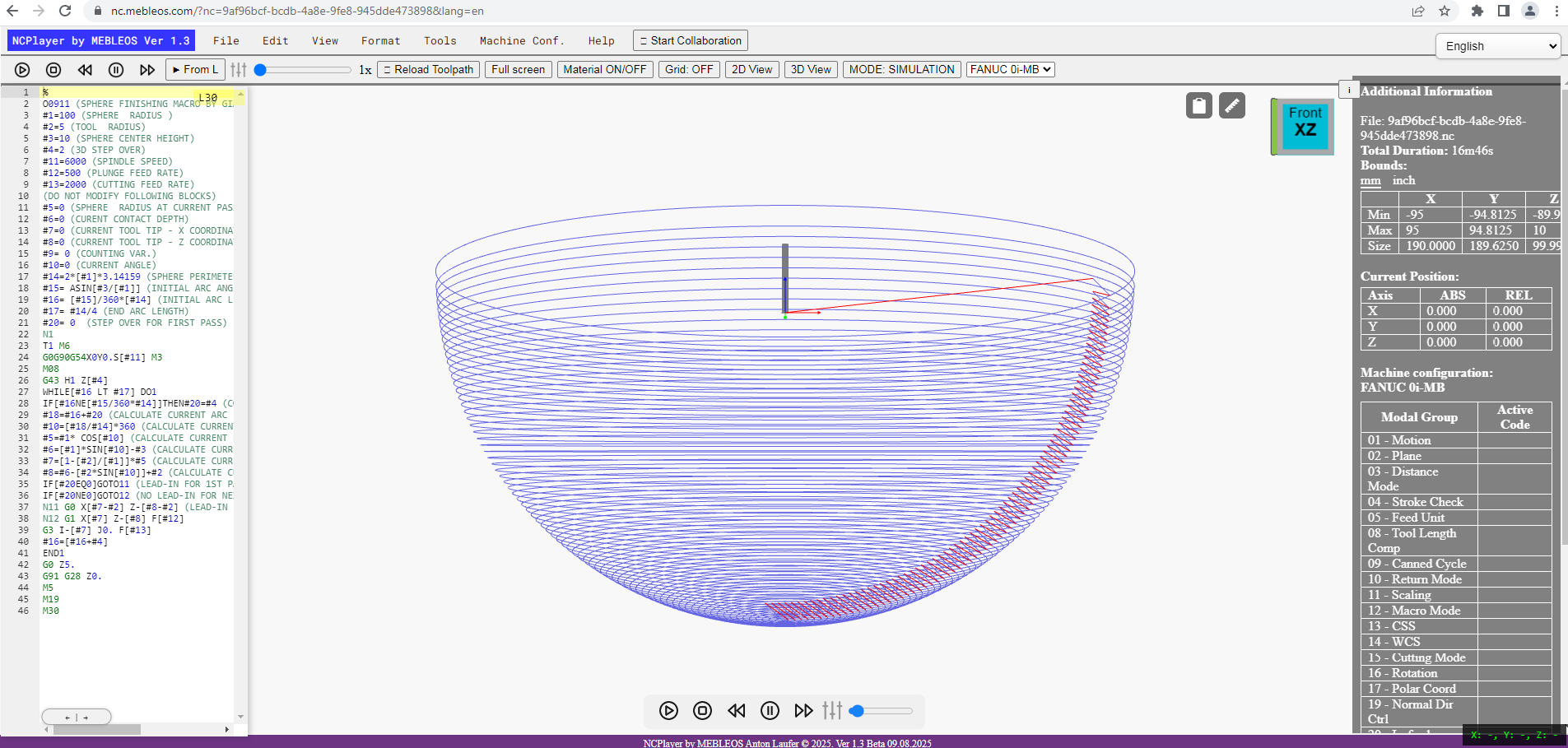Toggle MODE: SIMULATION button

click(x=901, y=69)
